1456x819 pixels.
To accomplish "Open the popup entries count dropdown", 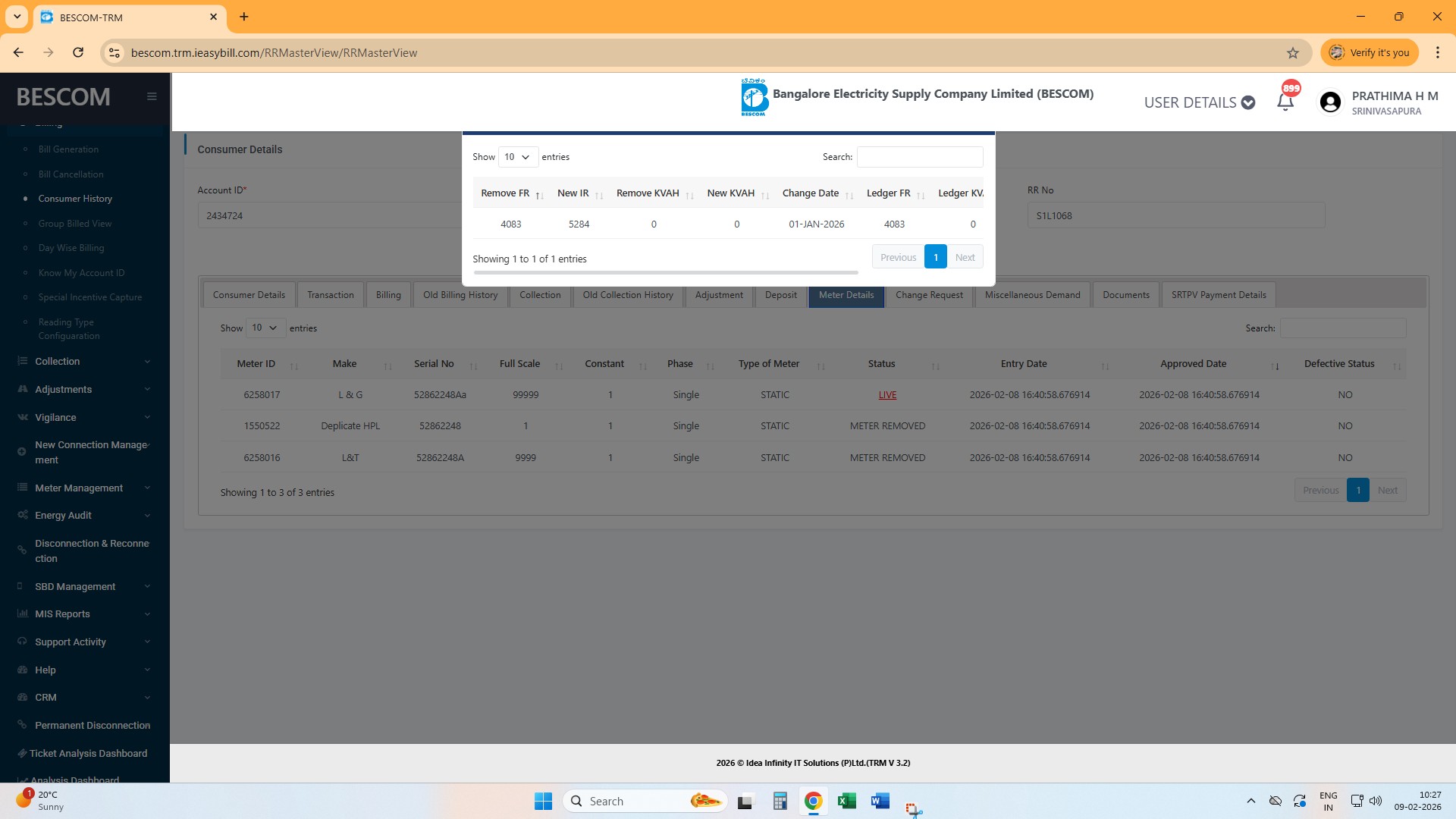I will coord(518,157).
